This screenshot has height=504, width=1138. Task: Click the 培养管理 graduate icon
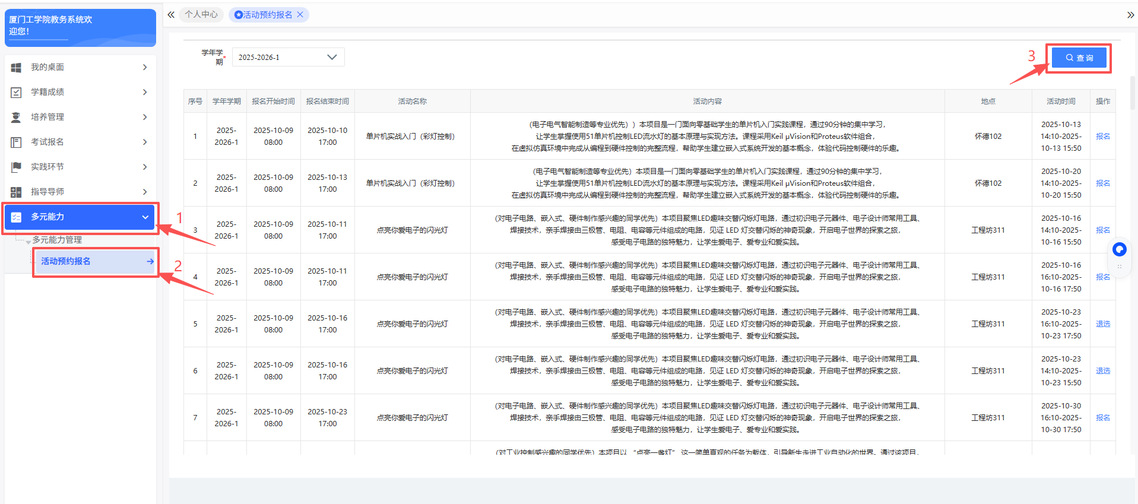[16, 117]
